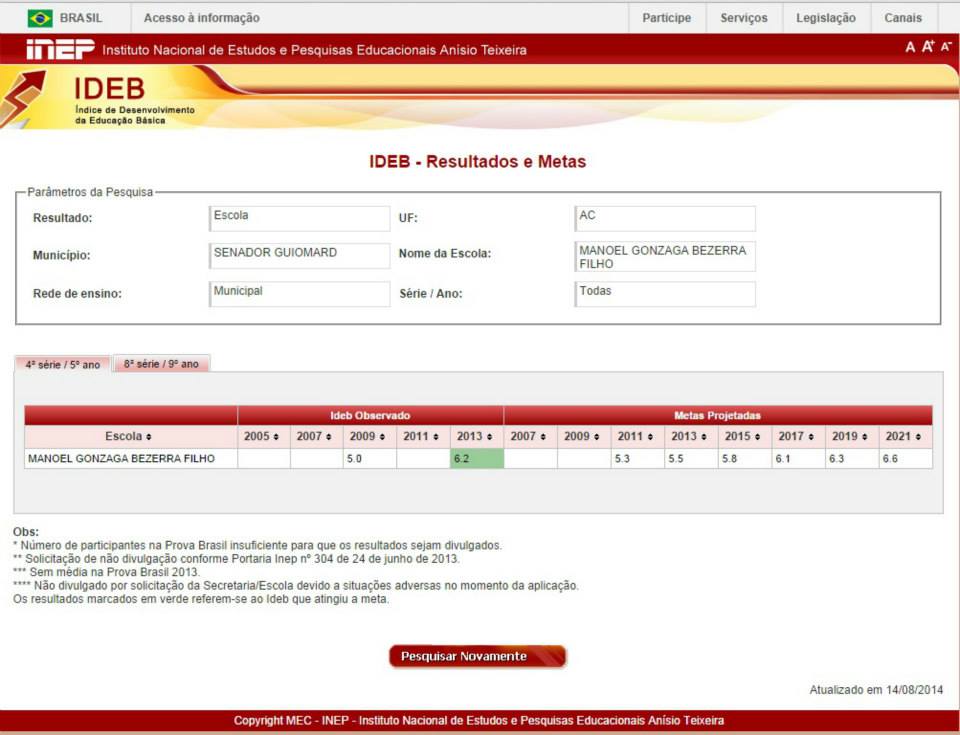Image resolution: width=960 pixels, height=735 pixels.
Task: Click the Portaria Inep nº 304 note
Action: click(236, 559)
